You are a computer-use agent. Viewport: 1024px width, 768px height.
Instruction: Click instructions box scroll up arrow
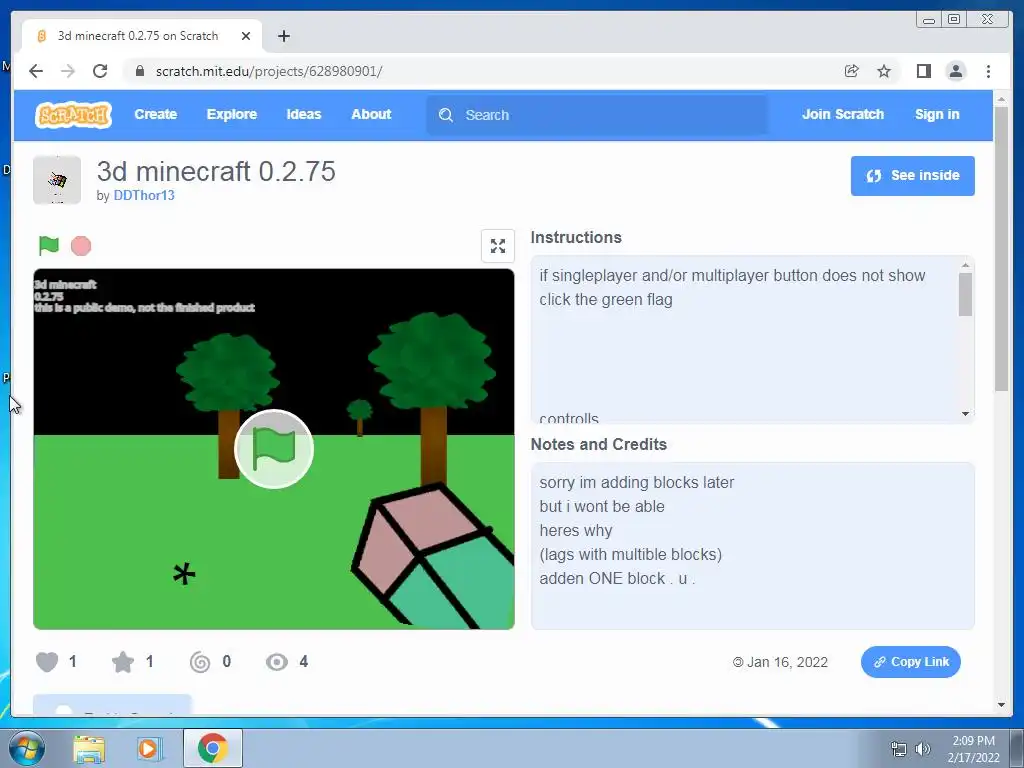(x=965, y=265)
